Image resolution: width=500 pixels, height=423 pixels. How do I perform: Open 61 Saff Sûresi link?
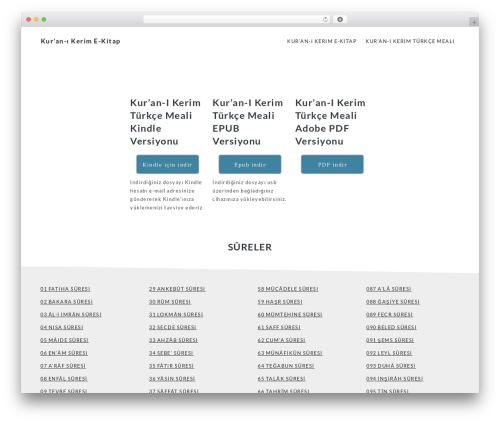[279, 327]
